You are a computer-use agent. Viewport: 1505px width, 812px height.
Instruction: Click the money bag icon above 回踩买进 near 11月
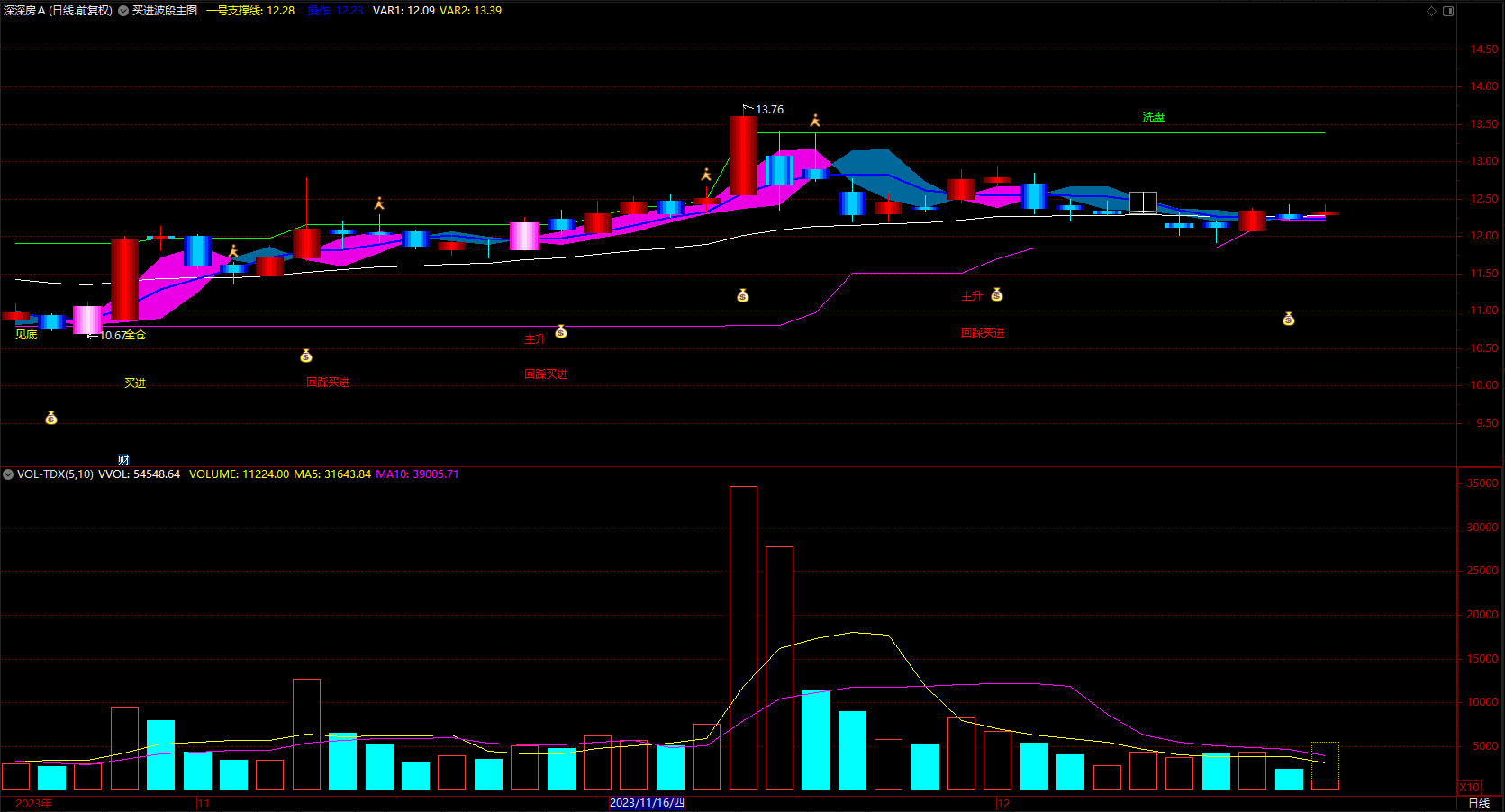point(306,356)
